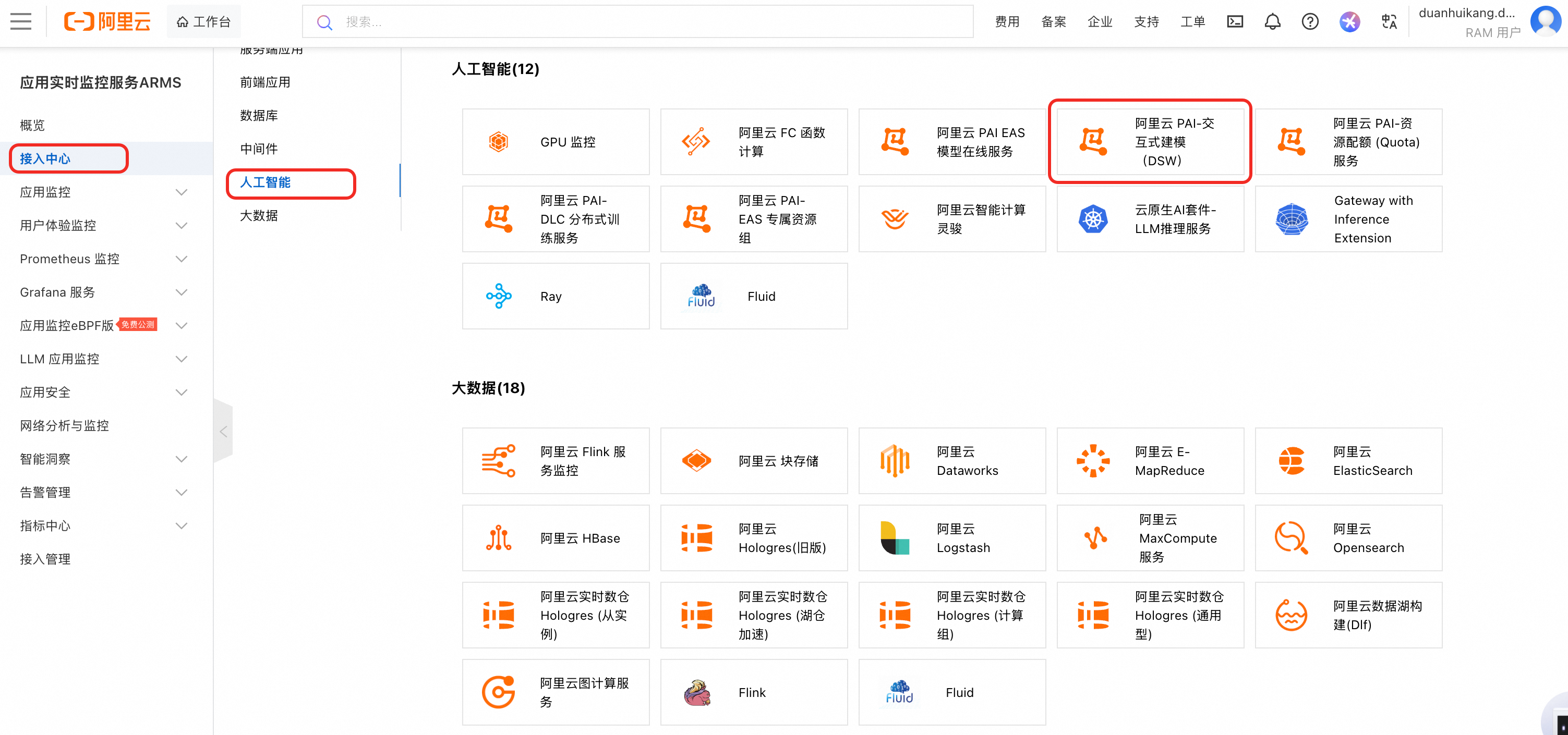Click the Aliyun logo
Viewport: 1568px width, 735px height.
click(108, 22)
